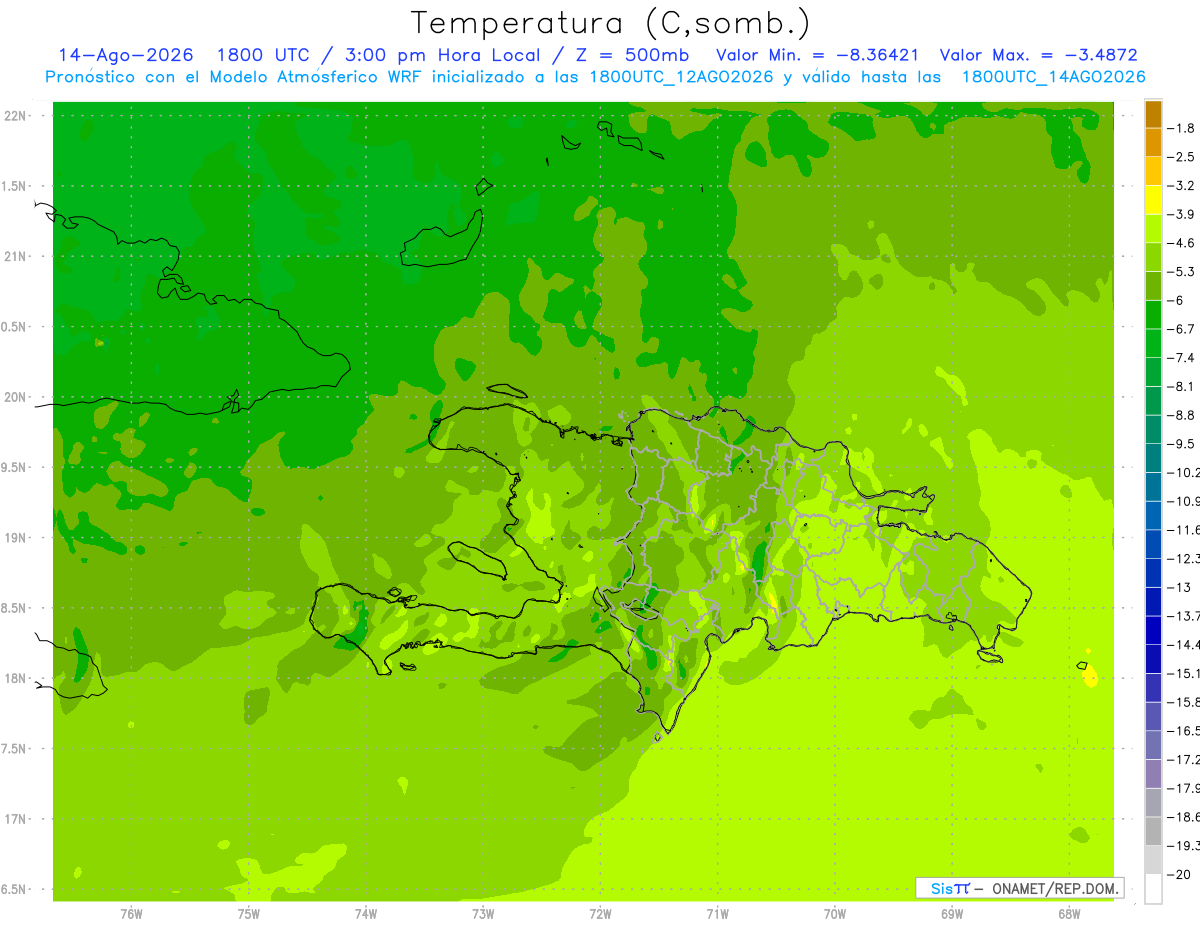This screenshot has height=927, width=1200.
Task: Click the '71W' longitude label
Action: click(x=717, y=914)
